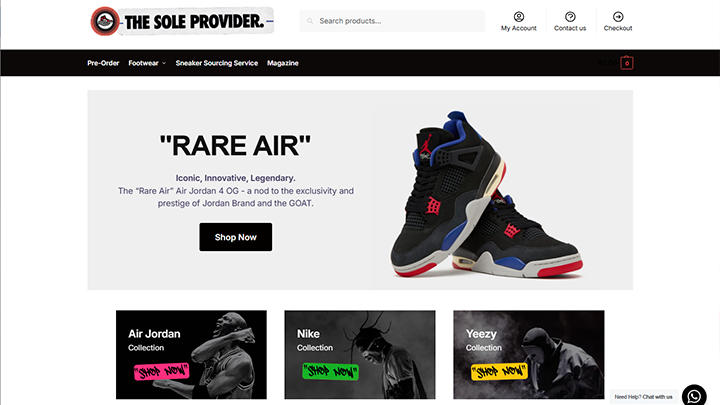This screenshot has width=720, height=405.
Task: Click the pink Shop Now Air Jordan sticker
Action: [x=161, y=371]
